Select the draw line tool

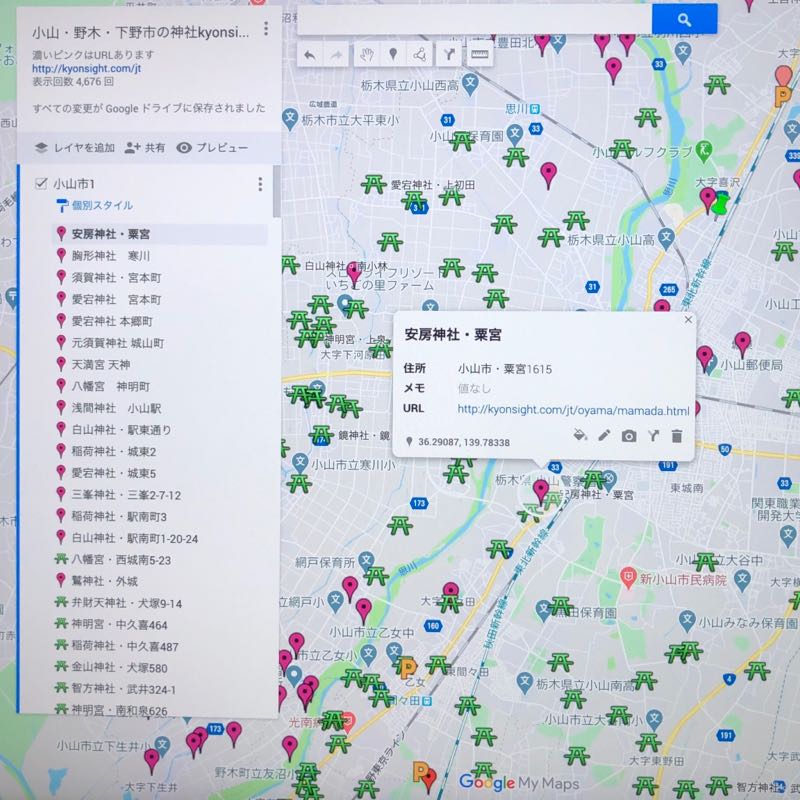(x=421, y=55)
